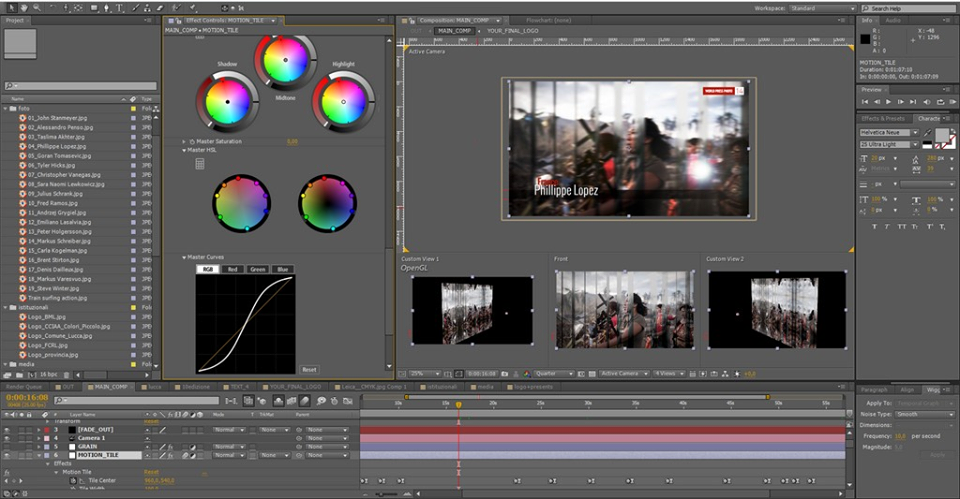Toggle the fx switch on MOTION_TILE layer

pyautogui.click(x=170, y=456)
